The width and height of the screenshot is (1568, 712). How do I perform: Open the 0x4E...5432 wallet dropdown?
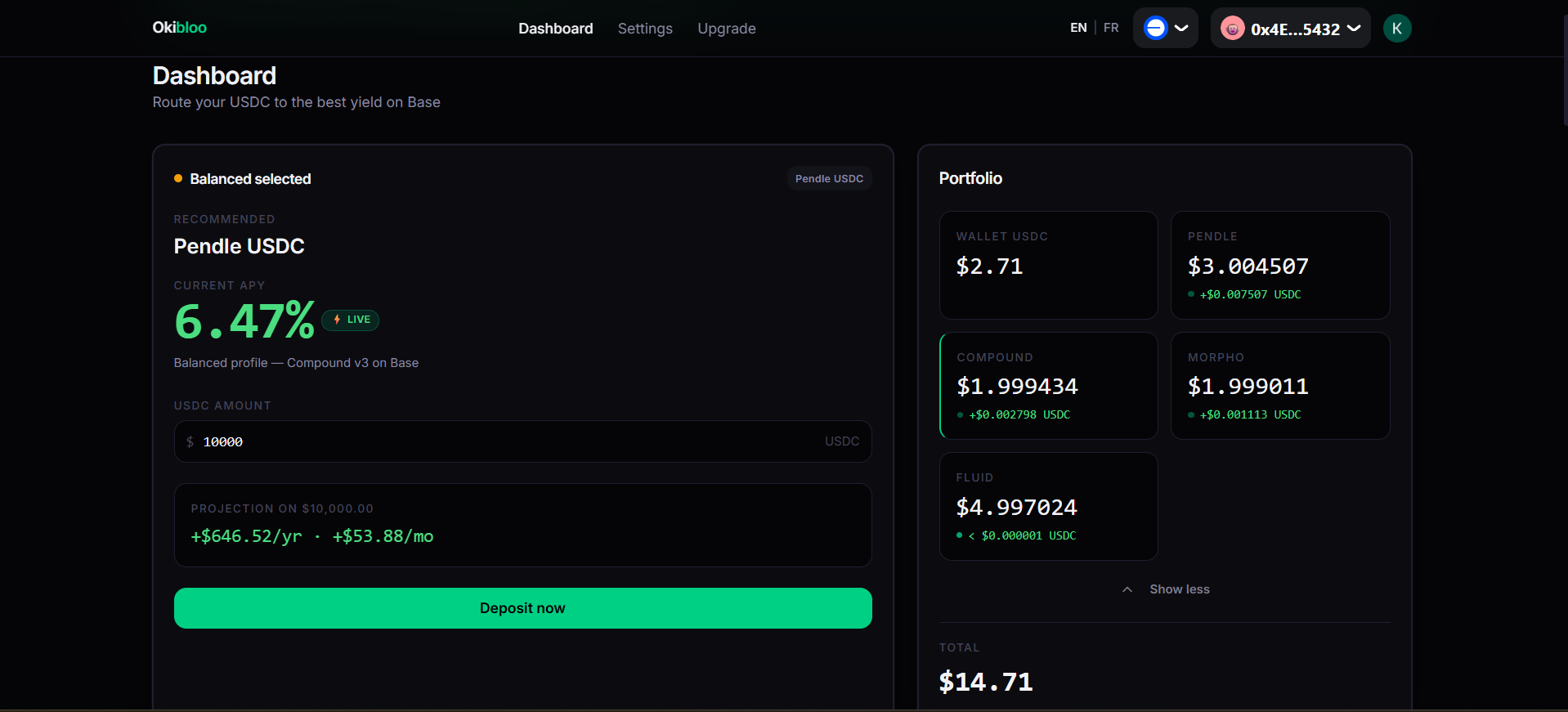(x=1291, y=28)
